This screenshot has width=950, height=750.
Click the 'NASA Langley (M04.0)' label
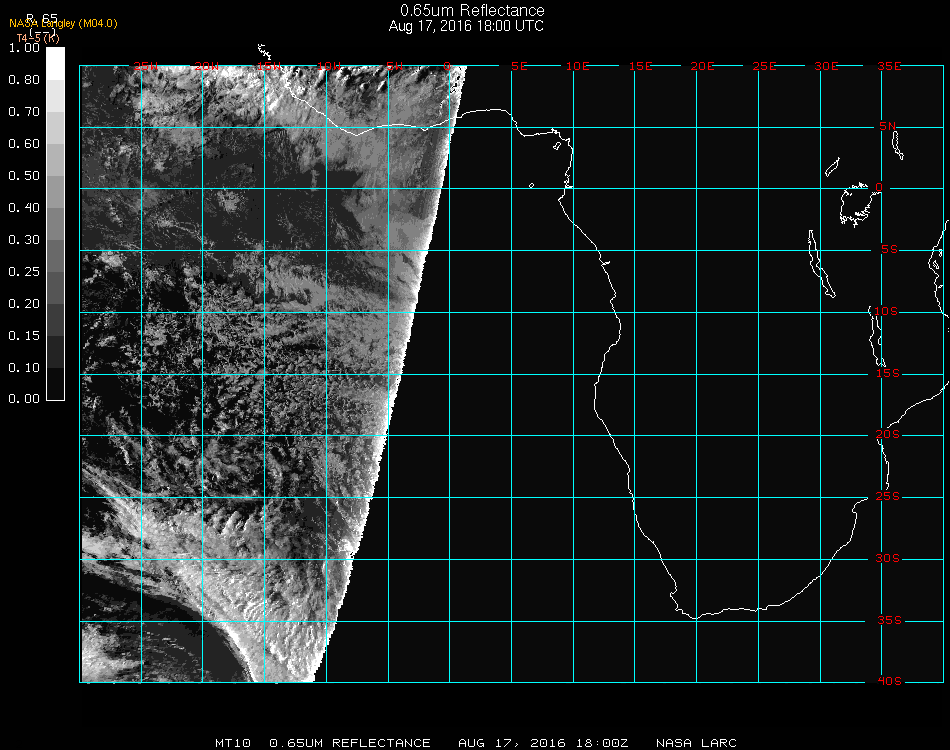[63, 24]
